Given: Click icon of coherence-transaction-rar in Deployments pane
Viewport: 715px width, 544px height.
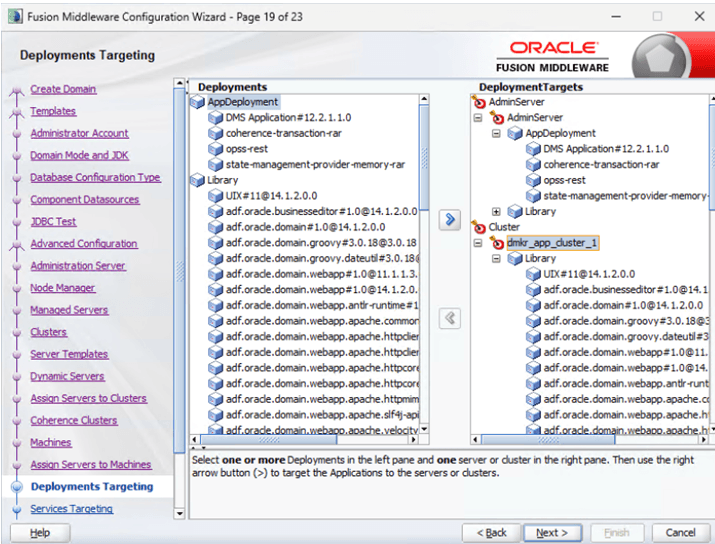Looking at the screenshot, I should point(215,134).
